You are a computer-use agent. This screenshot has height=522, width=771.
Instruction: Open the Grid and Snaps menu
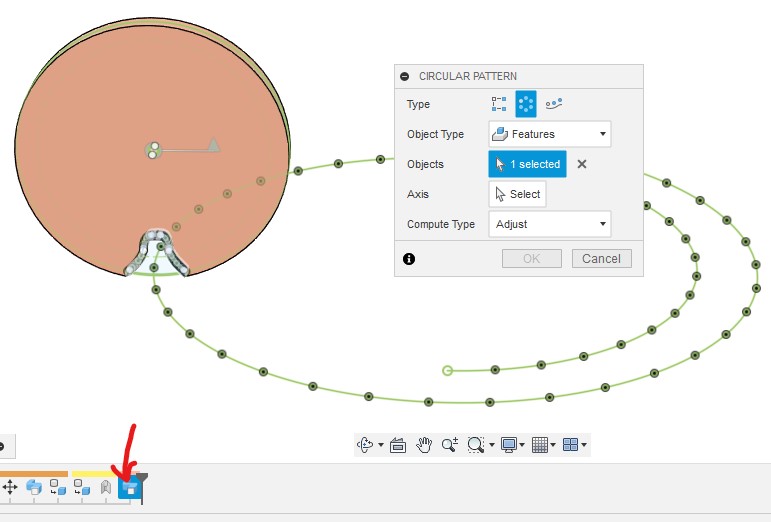tap(541, 445)
